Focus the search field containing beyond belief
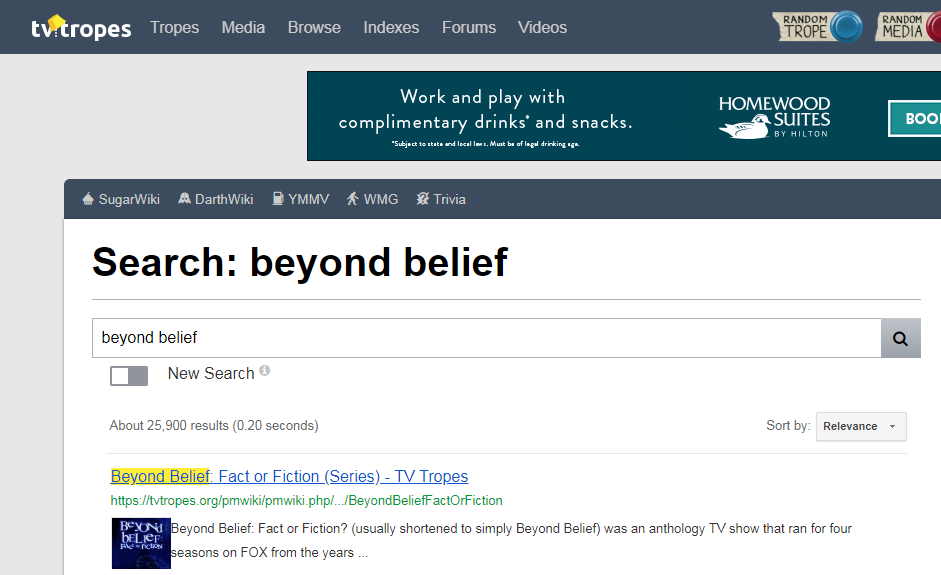Image resolution: width=941 pixels, height=575 pixels. click(x=487, y=338)
